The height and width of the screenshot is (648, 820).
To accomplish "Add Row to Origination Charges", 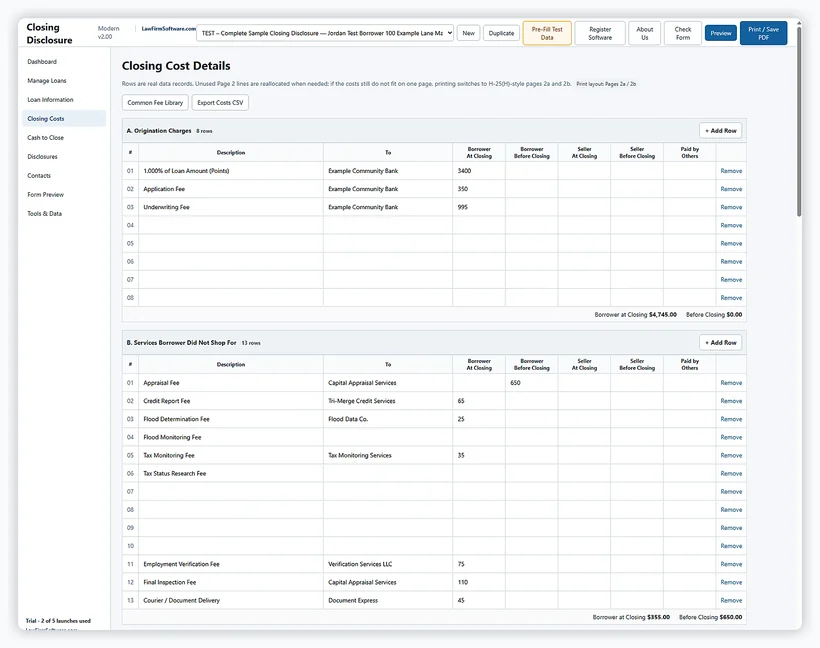I will [x=720, y=131].
